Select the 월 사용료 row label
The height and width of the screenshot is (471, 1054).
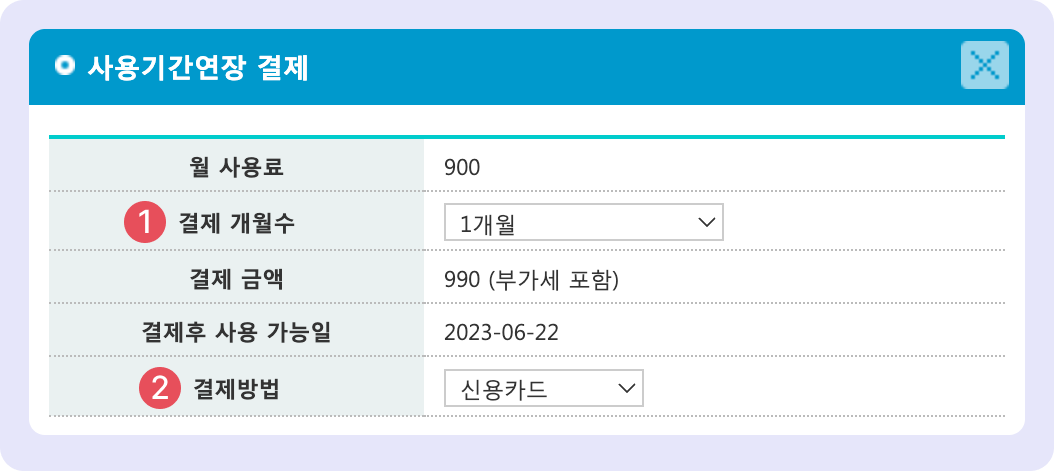click(236, 166)
